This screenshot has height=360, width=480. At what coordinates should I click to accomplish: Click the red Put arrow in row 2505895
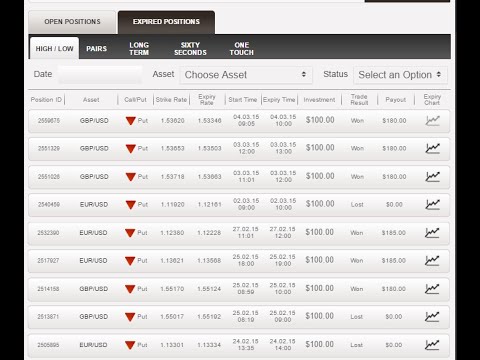point(130,345)
